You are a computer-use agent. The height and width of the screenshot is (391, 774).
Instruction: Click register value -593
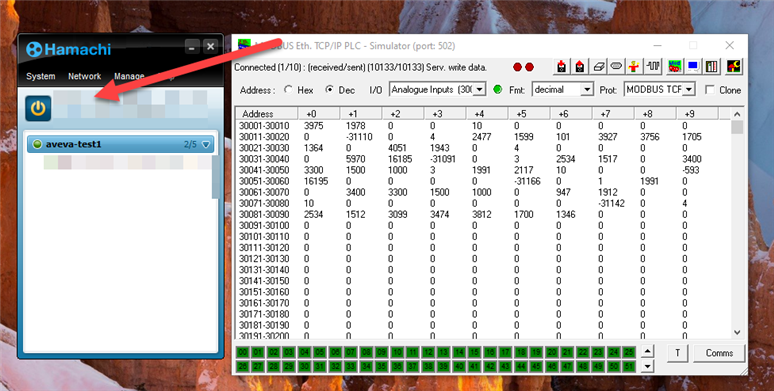pos(692,170)
